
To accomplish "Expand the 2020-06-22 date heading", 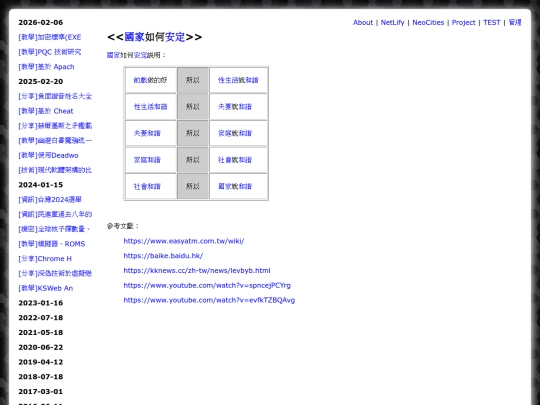I will coord(41,347).
